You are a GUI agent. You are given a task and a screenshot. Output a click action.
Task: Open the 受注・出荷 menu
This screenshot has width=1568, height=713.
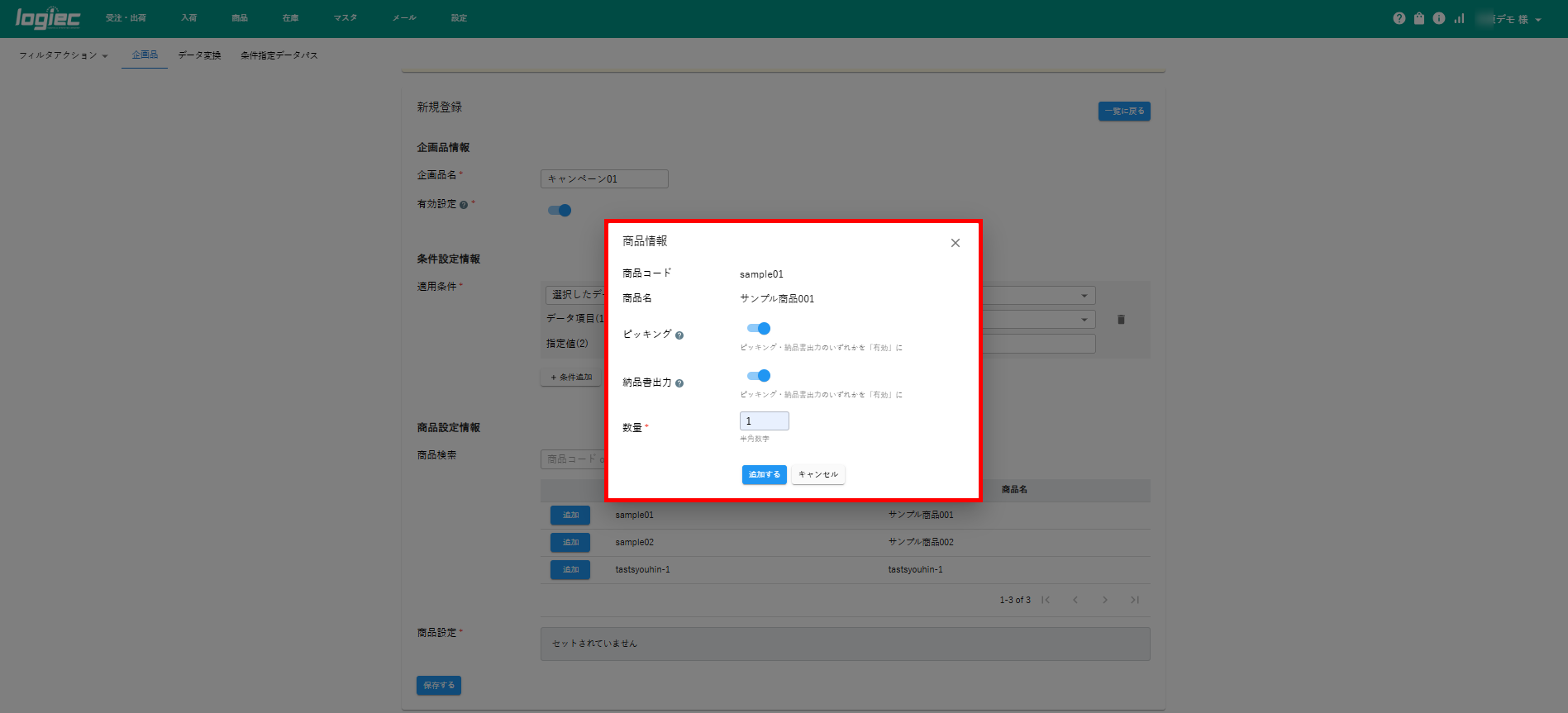[x=126, y=18]
